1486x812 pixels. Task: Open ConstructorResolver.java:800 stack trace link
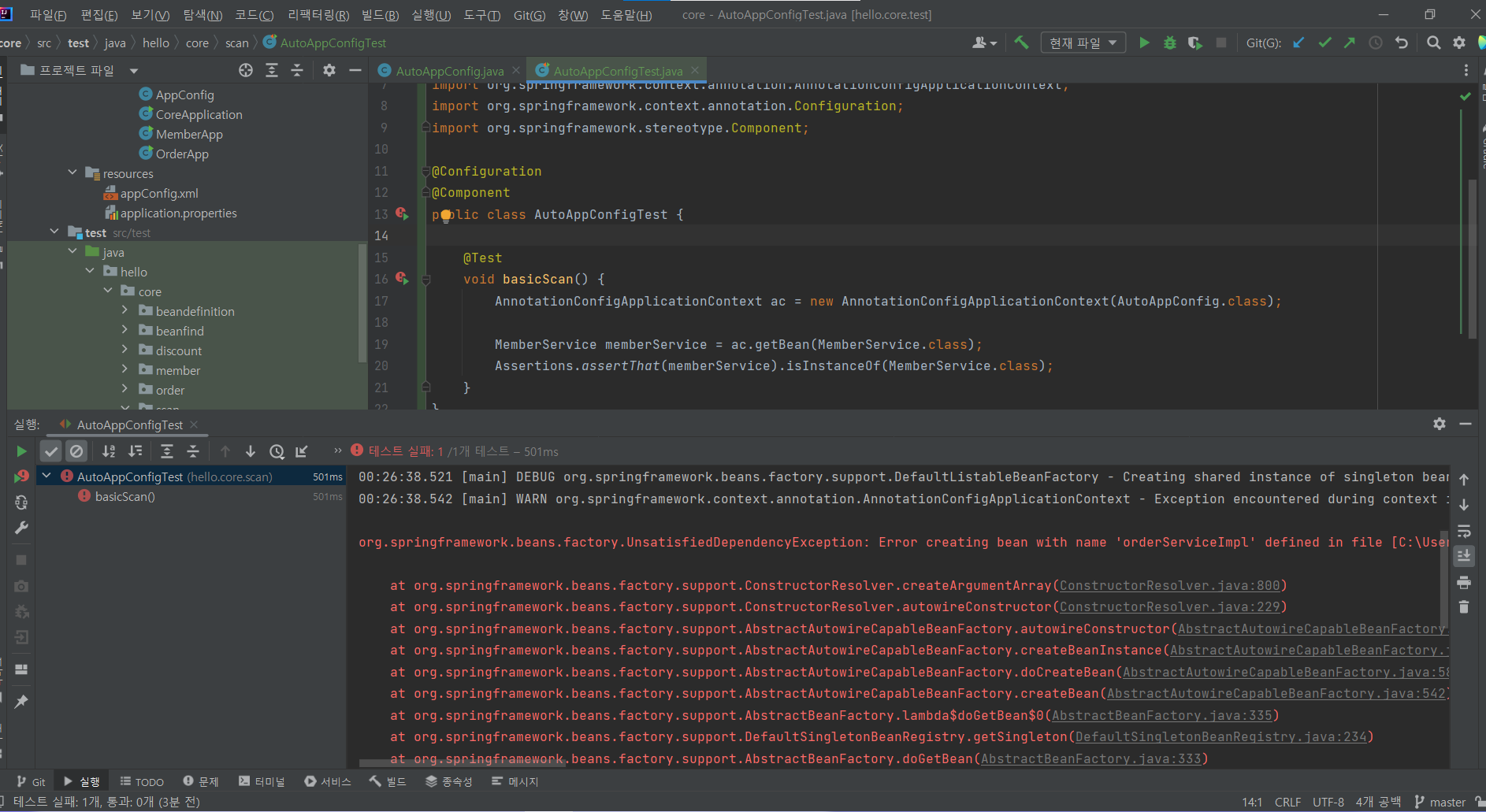click(x=1169, y=585)
